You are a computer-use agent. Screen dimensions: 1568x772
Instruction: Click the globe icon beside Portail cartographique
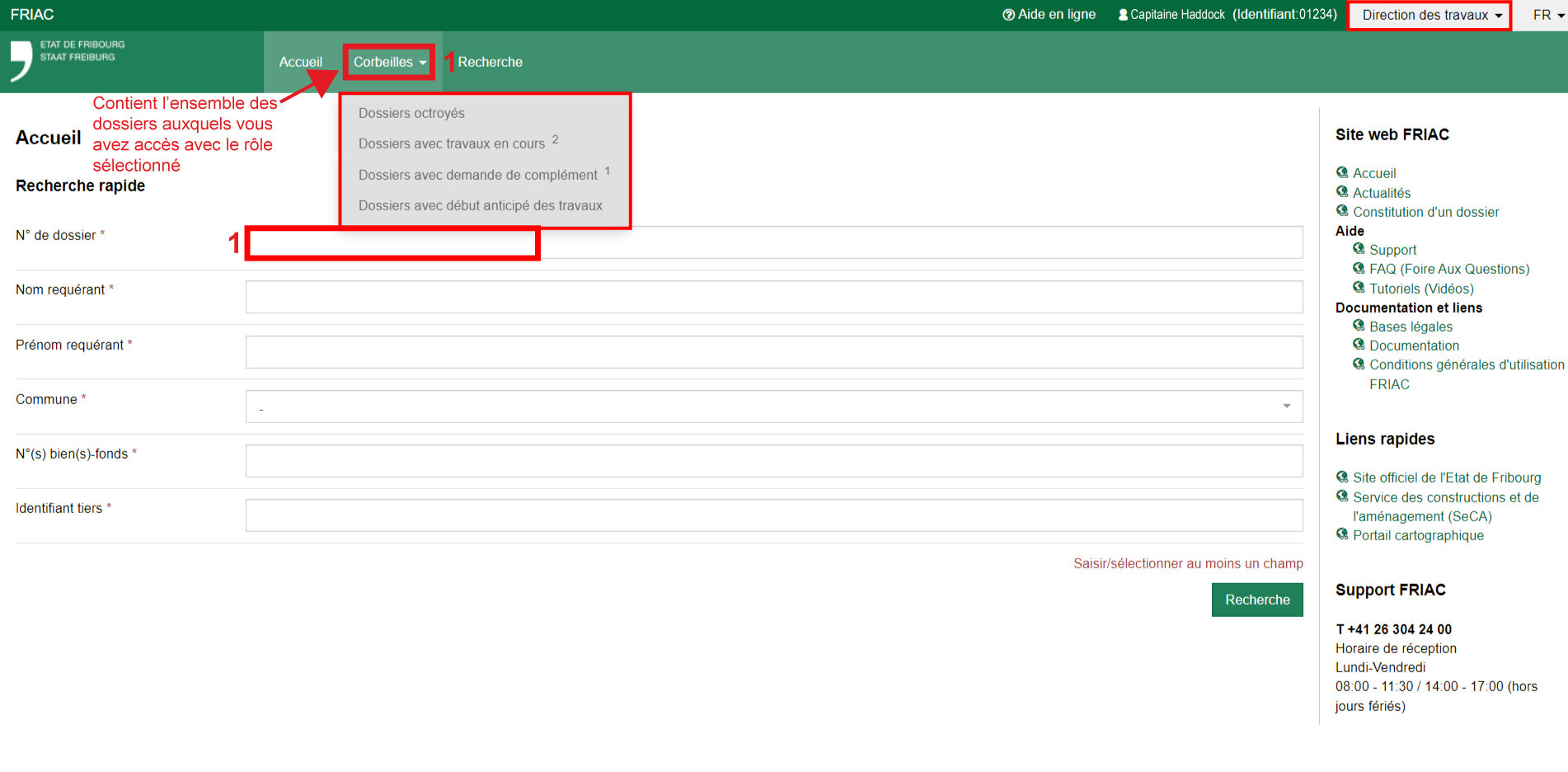pos(1342,534)
